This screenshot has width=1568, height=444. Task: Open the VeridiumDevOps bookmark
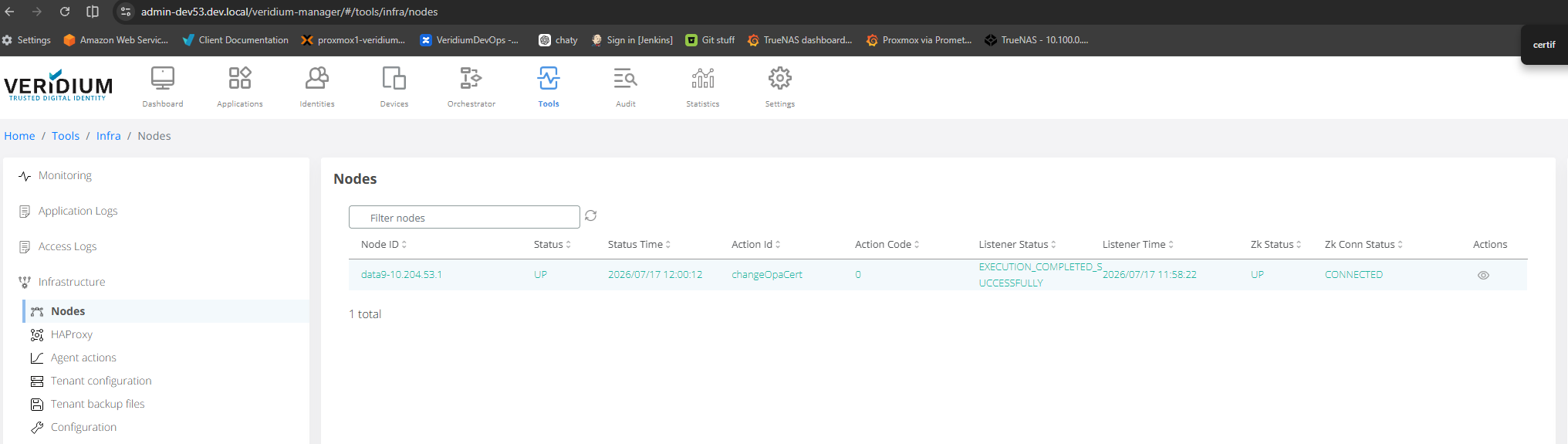coord(469,40)
